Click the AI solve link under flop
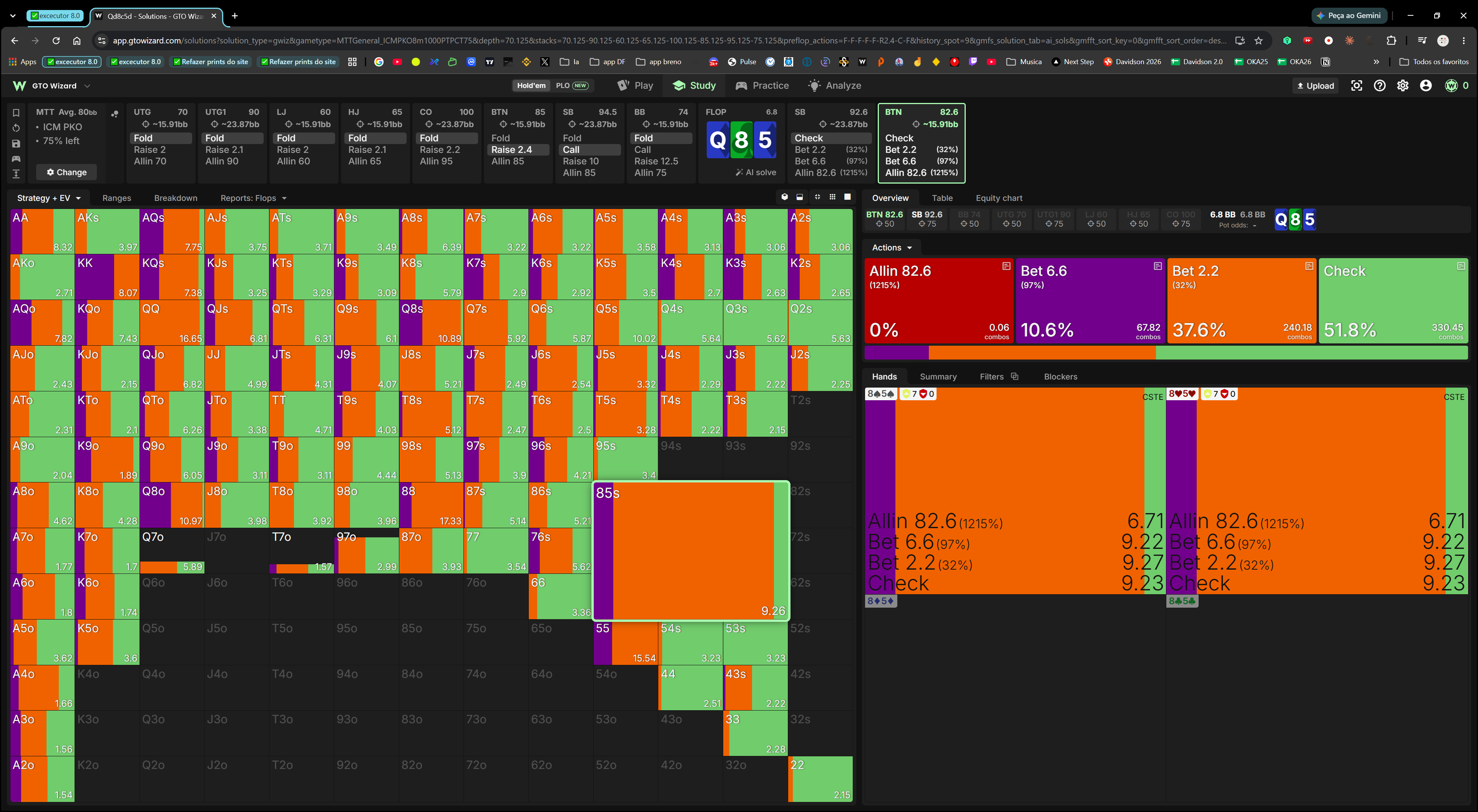The width and height of the screenshot is (1478, 812). (756, 172)
